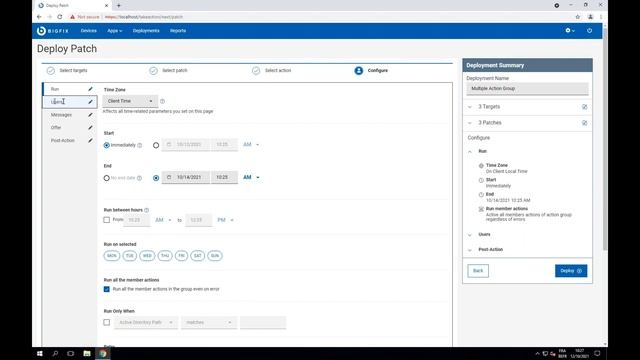
Task: Click the browser back arrow
Action: pyautogui.click(x=39, y=17)
